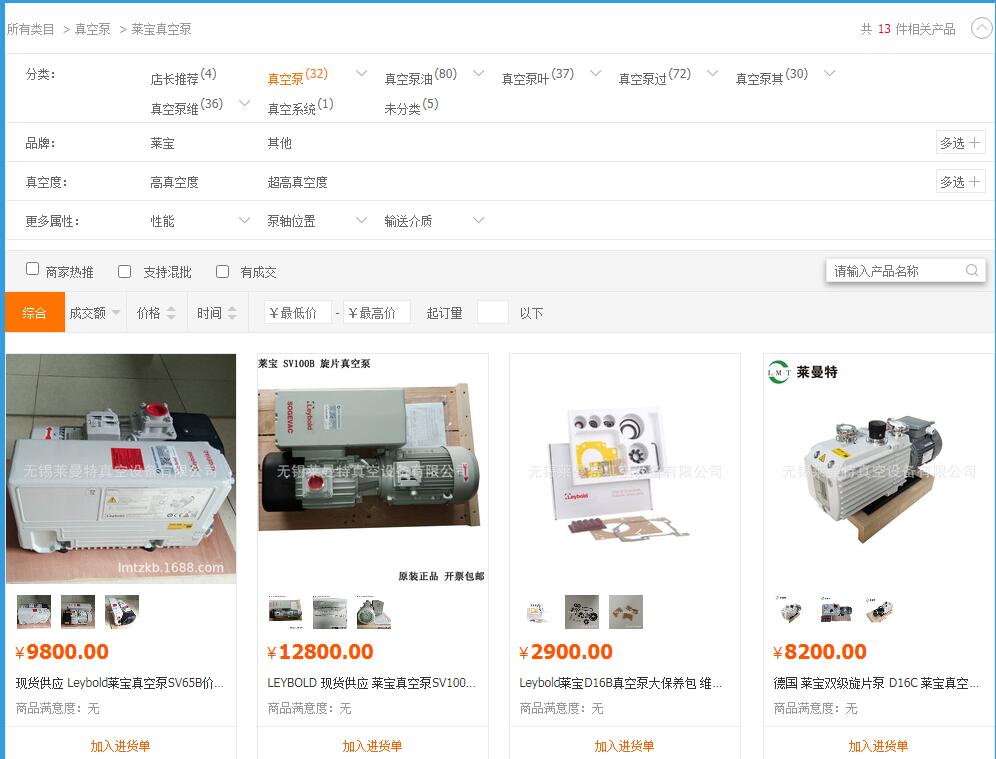Focus the 最高价 price input
Viewport: 996px width, 759px height.
pos(377,312)
